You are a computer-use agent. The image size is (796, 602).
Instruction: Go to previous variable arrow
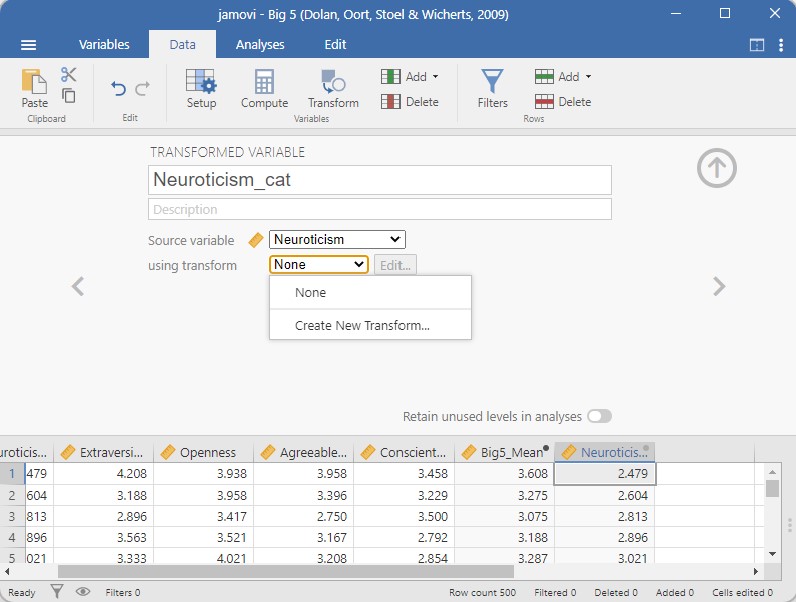[x=78, y=286]
